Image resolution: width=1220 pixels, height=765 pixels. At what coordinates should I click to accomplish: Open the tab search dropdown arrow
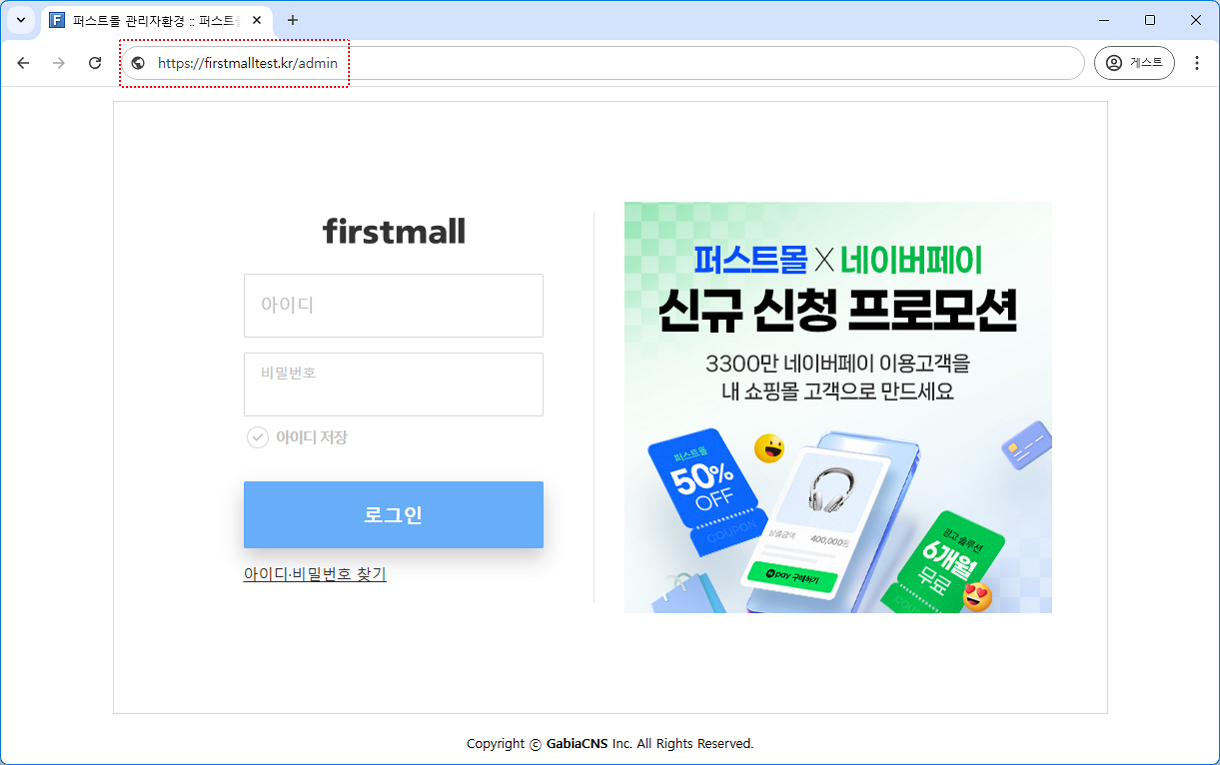click(x=20, y=20)
